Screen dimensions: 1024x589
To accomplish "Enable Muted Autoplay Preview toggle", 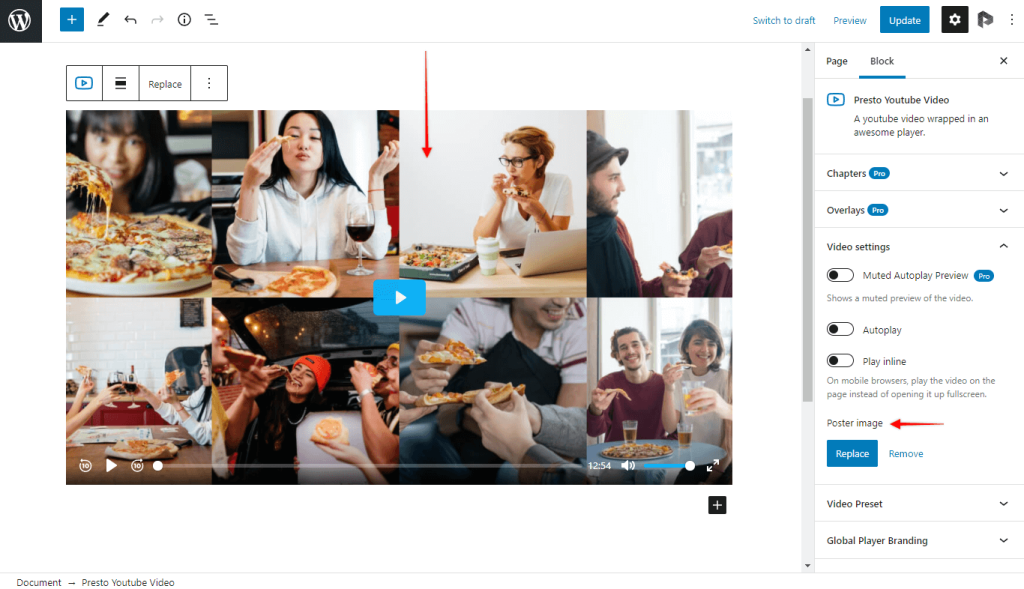I will pyautogui.click(x=840, y=275).
